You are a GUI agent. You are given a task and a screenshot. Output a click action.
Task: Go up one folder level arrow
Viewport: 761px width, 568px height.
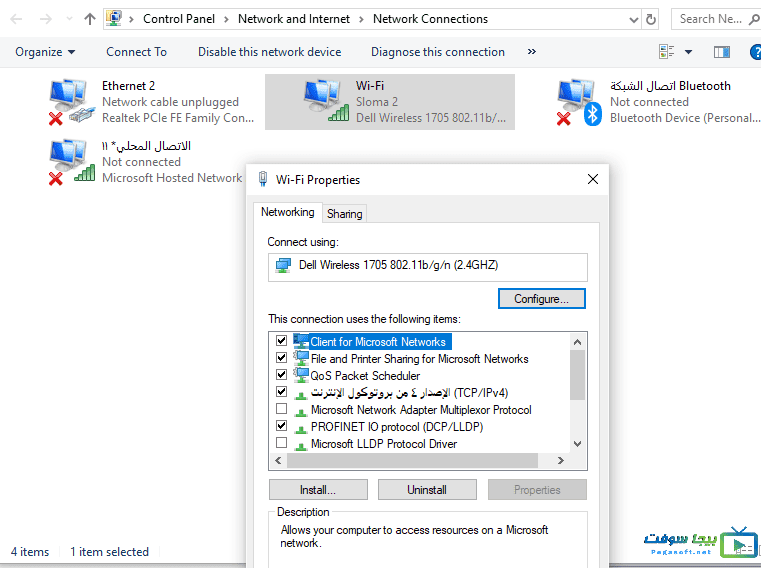click(x=90, y=19)
